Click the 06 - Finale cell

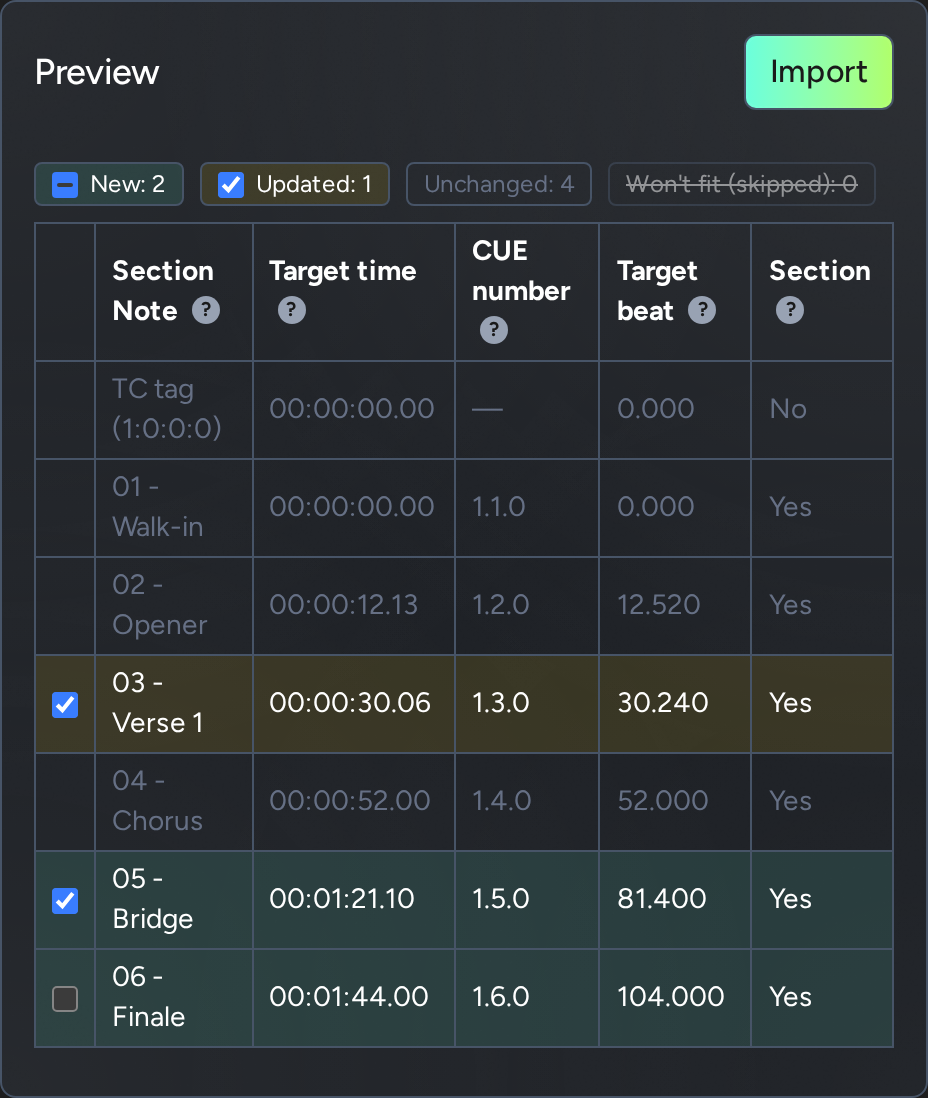tap(174, 998)
